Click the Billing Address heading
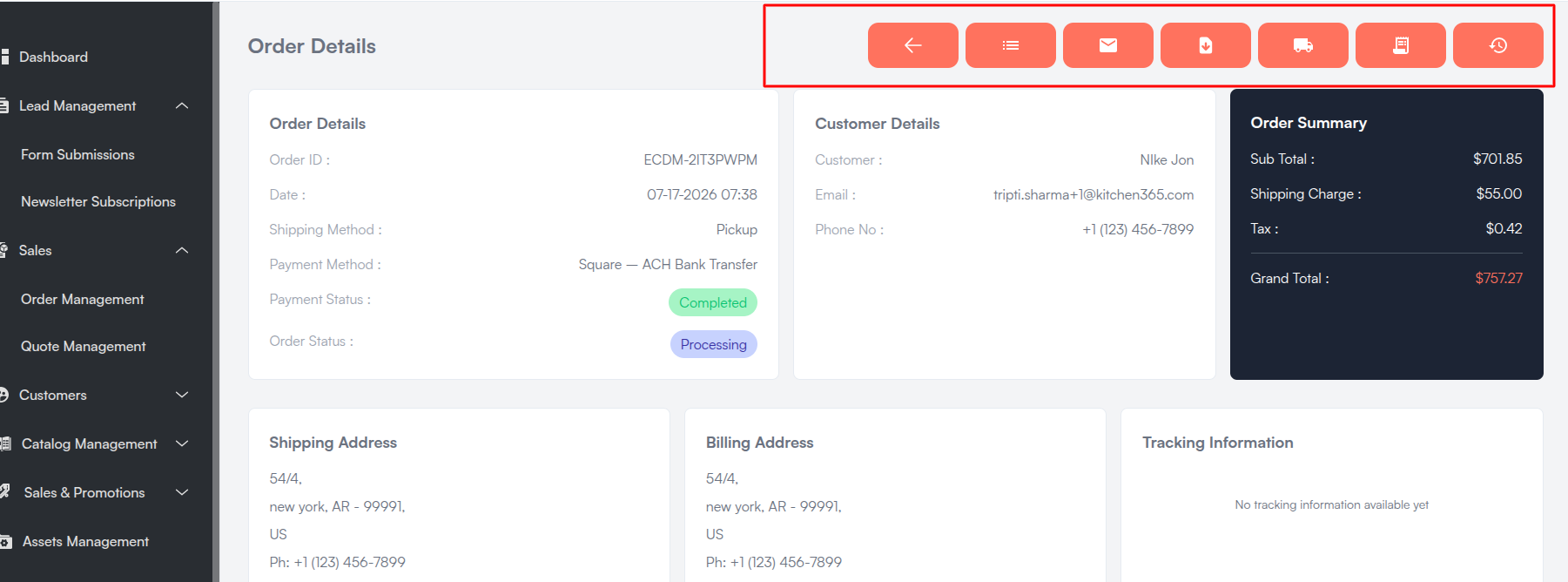Image resolution: width=1568 pixels, height=582 pixels. pyautogui.click(x=759, y=443)
